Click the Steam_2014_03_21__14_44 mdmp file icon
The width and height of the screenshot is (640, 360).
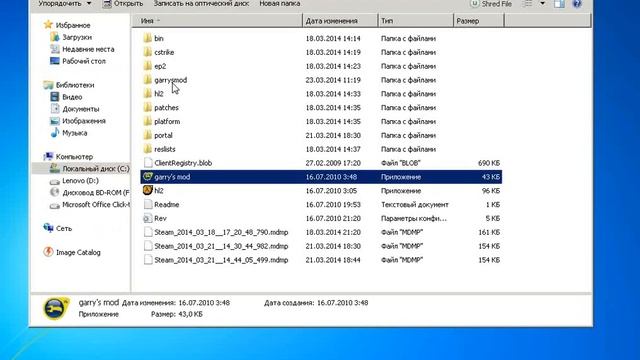point(148,260)
